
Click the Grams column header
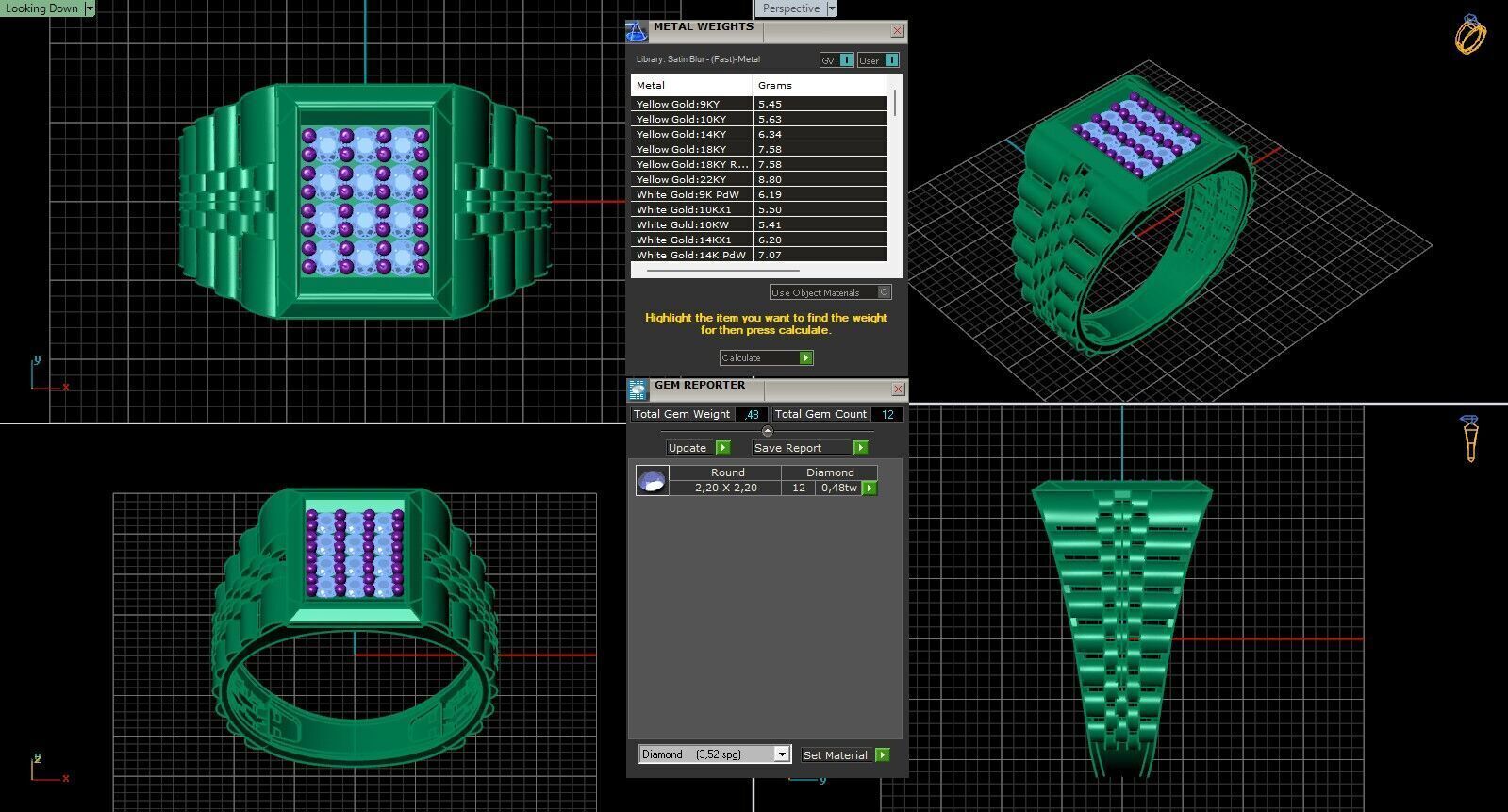(x=820, y=85)
